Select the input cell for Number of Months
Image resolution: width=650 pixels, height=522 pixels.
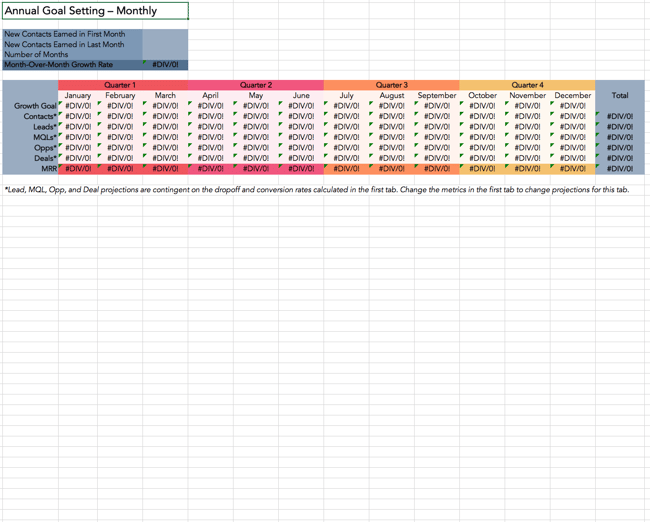click(165, 54)
